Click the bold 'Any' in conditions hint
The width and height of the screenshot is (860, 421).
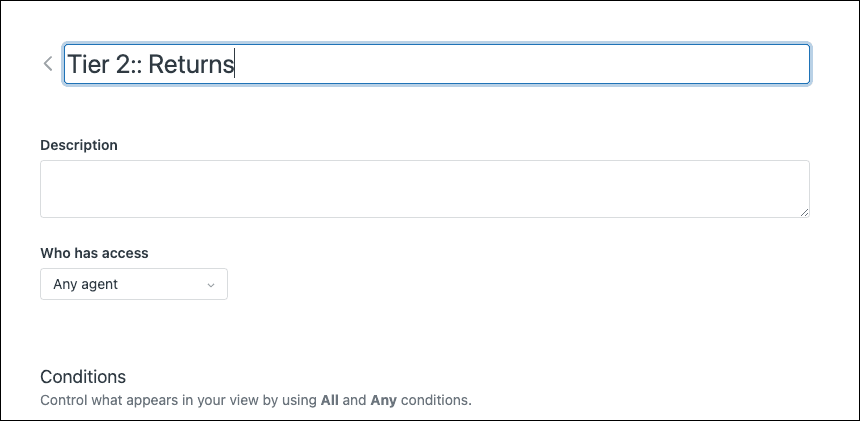click(384, 401)
